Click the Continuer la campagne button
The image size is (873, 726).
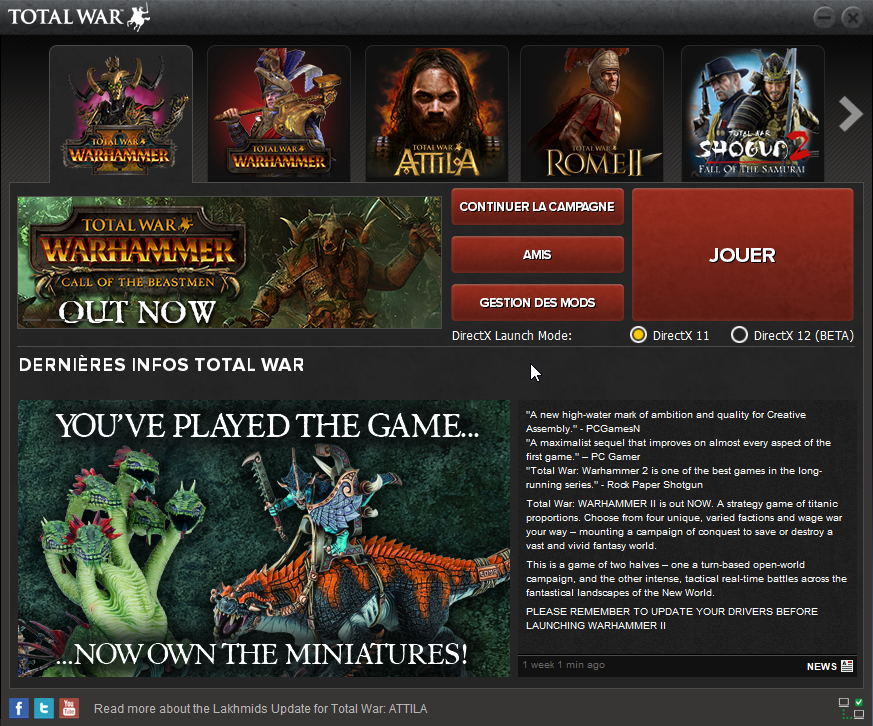click(537, 207)
